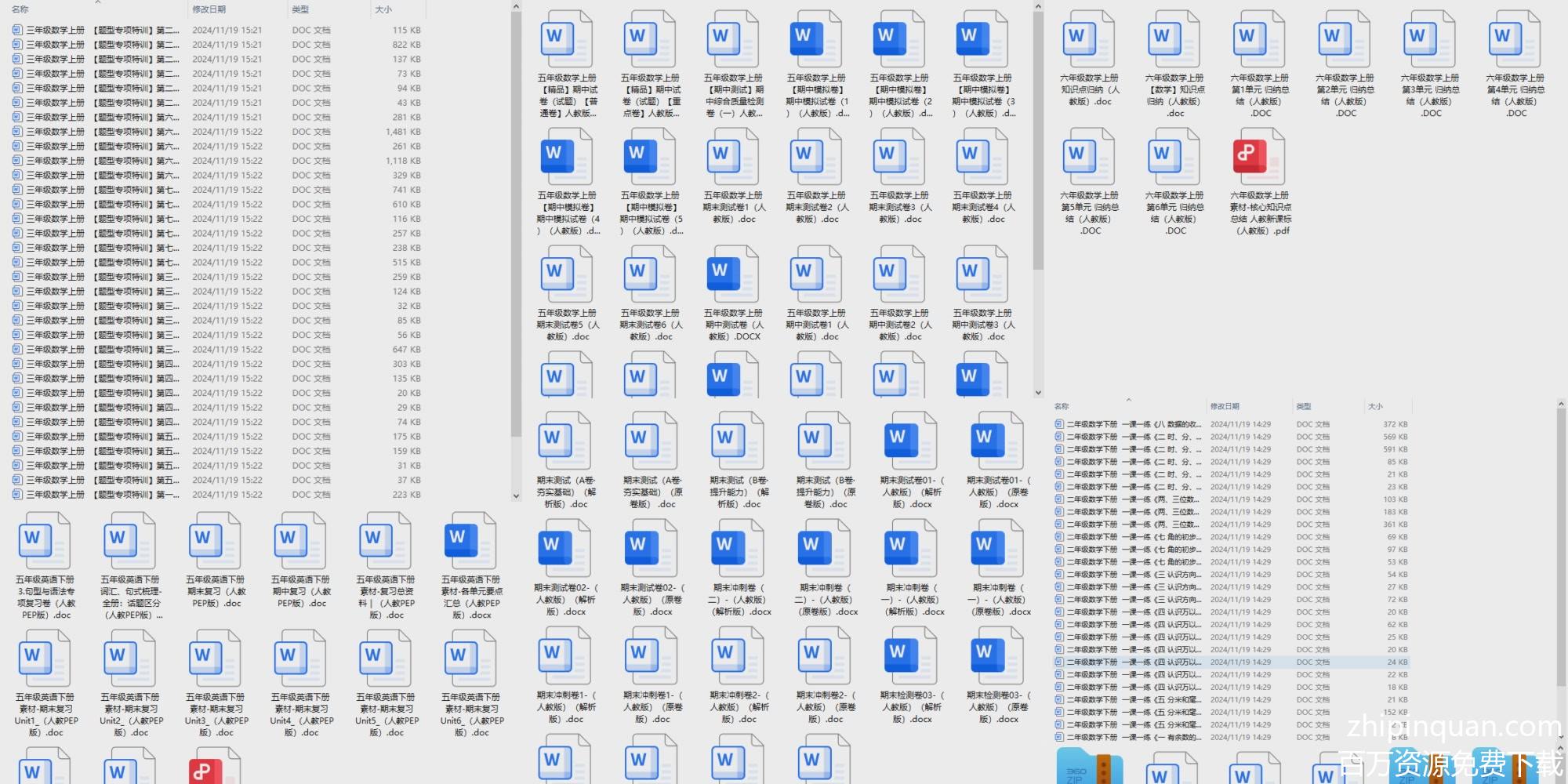The image size is (1568, 784).
Task: Select 期末检测卷03 解析版 docx file icon
Action: coord(910,654)
